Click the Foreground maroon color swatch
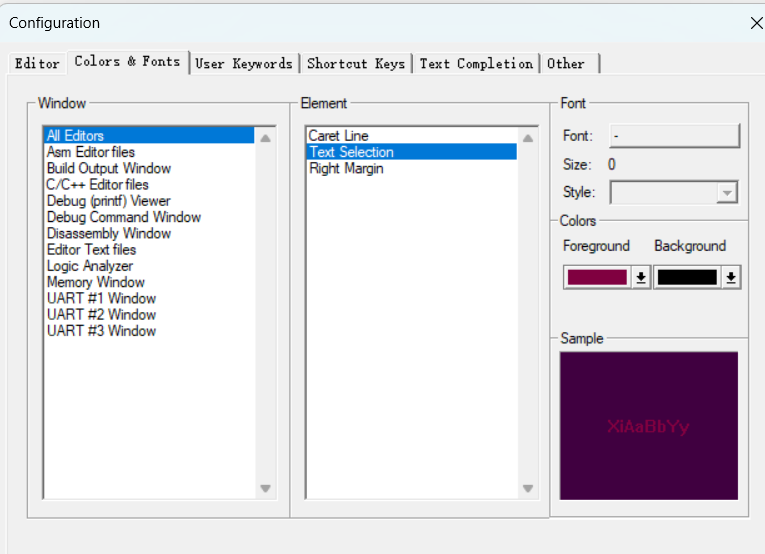The image size is (765, 554). coord(597,278)
